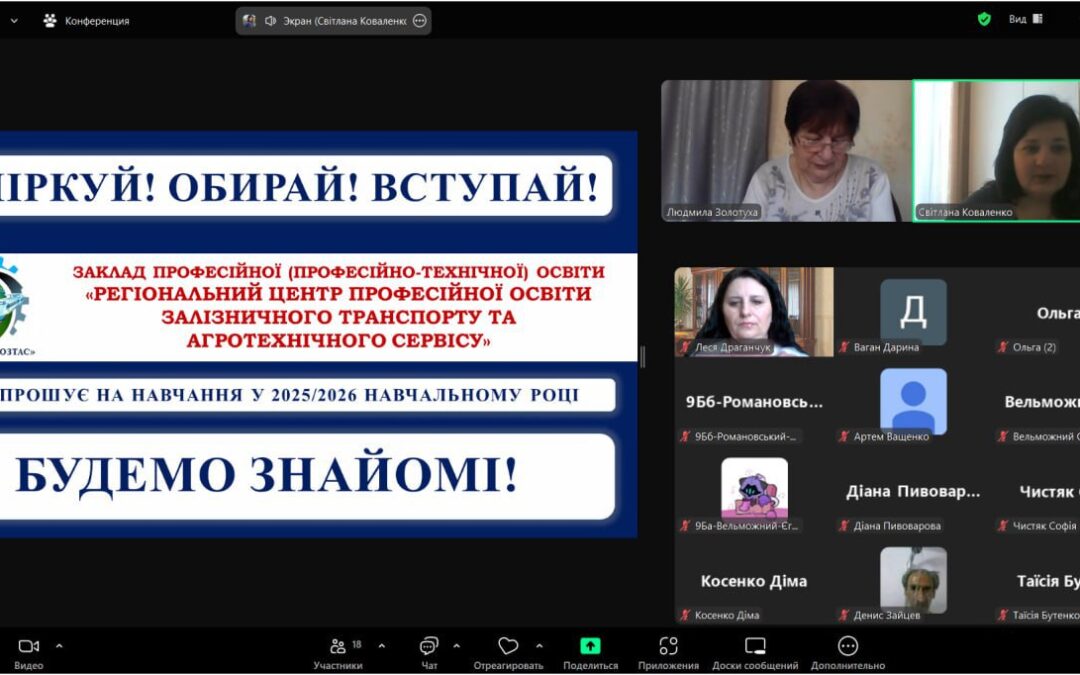The image size is (1080, 675).
Task: Click the 9Б6-Романовсь... participant tile
Action: click(x=754, y=402)
